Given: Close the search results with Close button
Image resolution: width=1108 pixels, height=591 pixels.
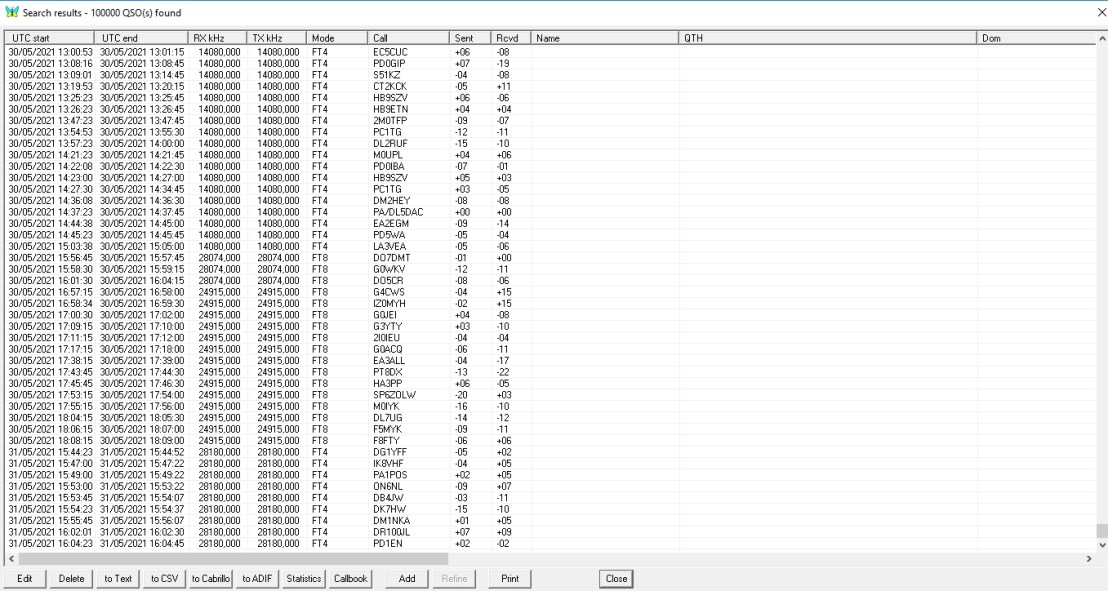Looking at the screenshot, I should pyautogui.click(x=616, y=578).
